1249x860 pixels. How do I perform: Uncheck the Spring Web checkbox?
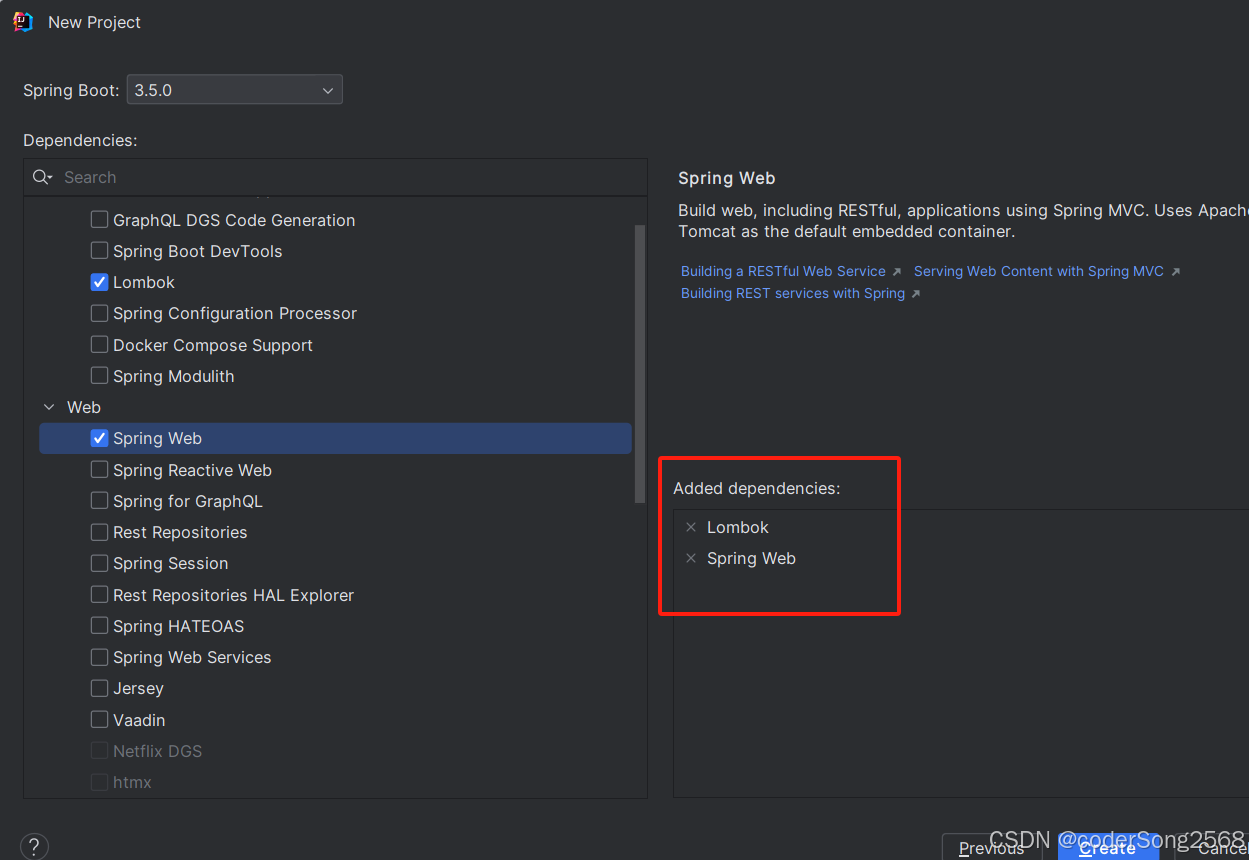[99, 438]
